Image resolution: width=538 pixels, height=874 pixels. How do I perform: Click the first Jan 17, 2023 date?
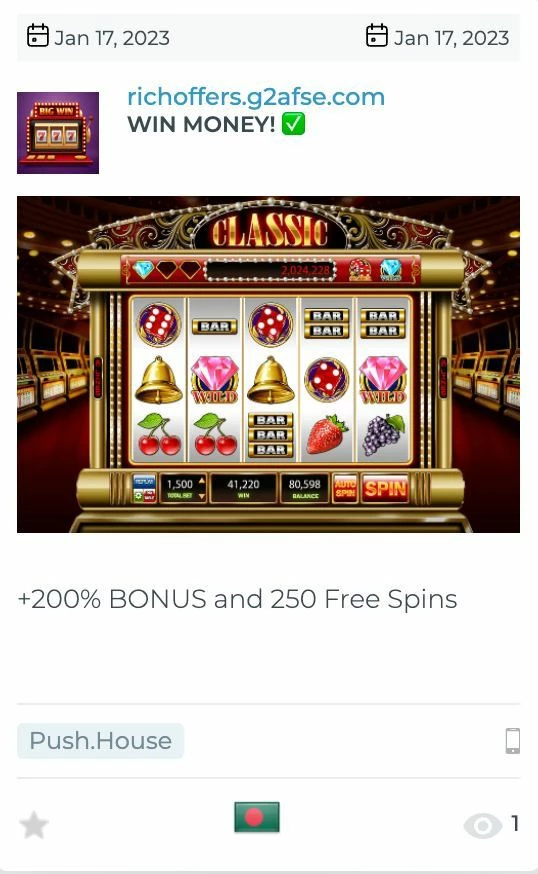[x=112, y=38]
